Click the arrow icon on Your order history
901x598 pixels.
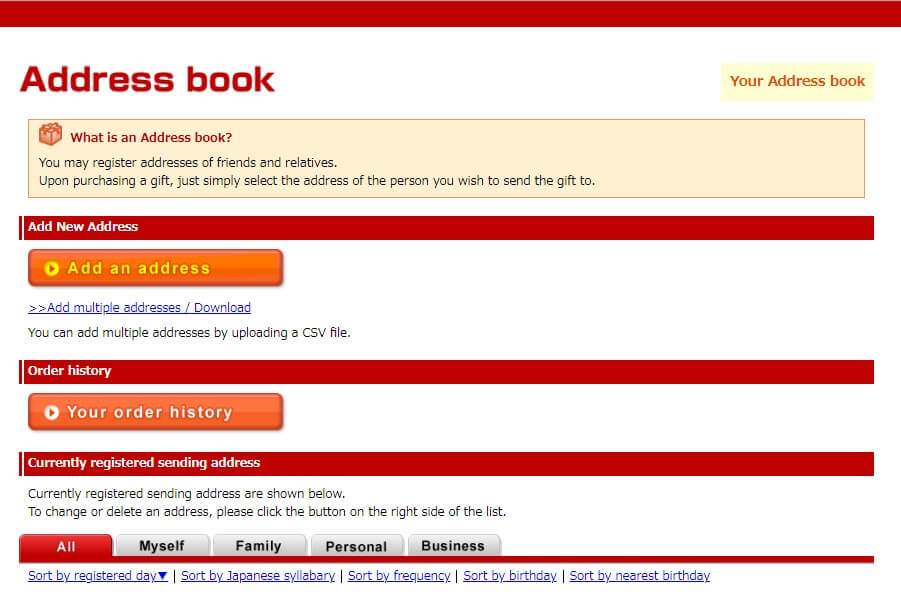pyautogui.click(x=52, y=413)
